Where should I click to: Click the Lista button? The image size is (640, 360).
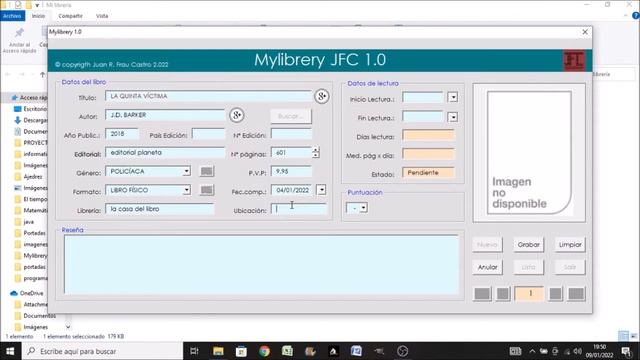click(529, 267)
